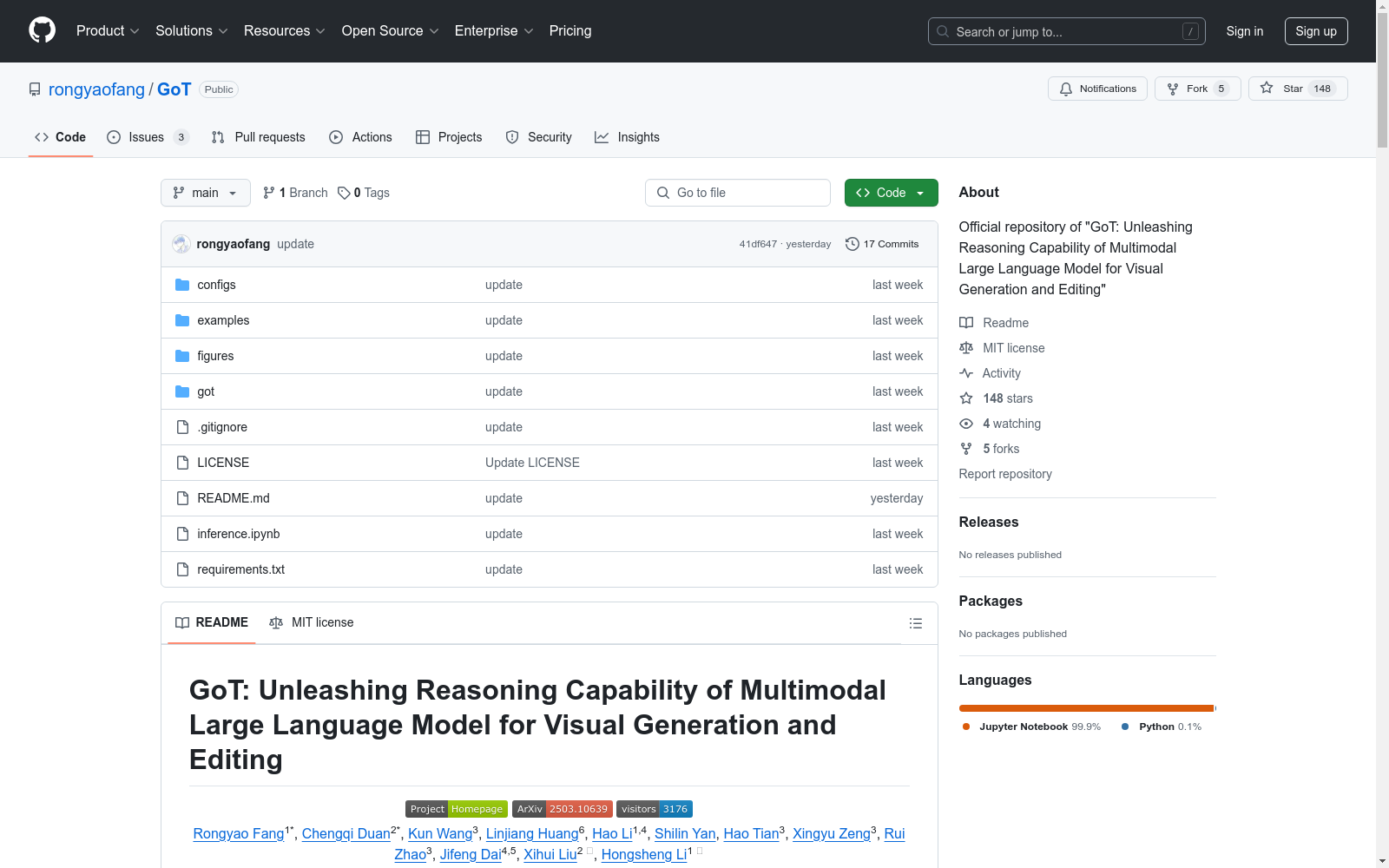The image size is (1389, 868).
Task: Select the Pricing menu item
Action: (x=569, y=30)
